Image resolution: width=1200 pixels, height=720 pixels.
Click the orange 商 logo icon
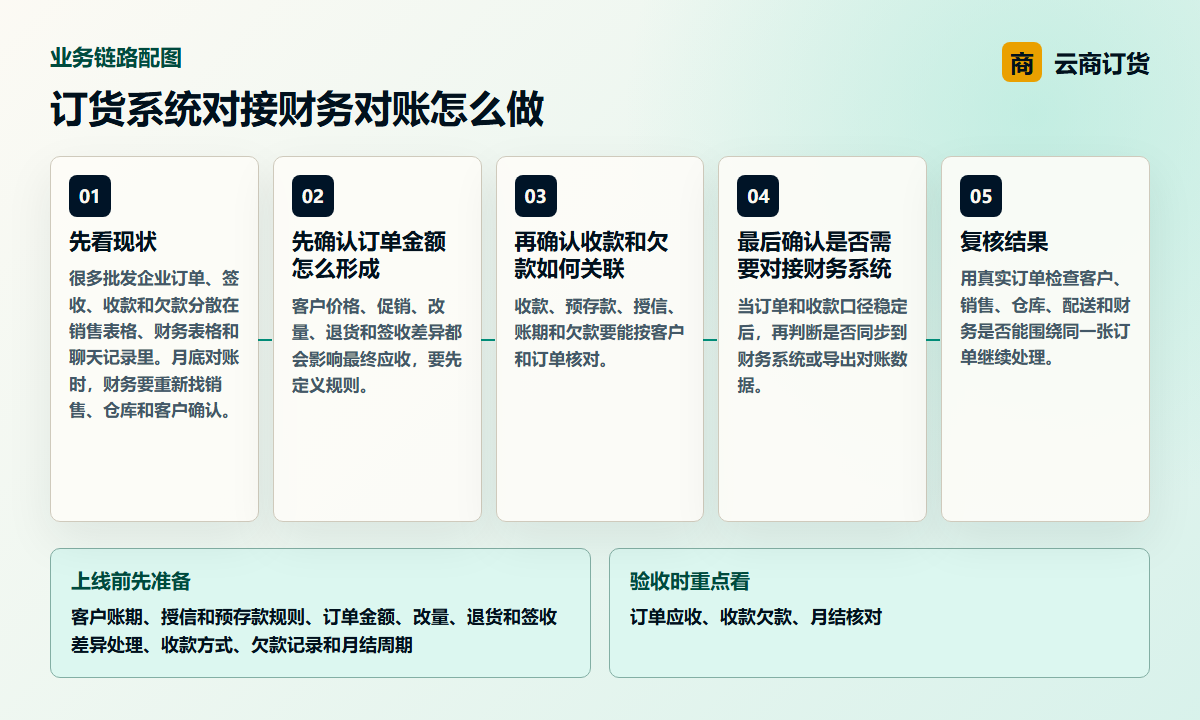coord(1021,63)
